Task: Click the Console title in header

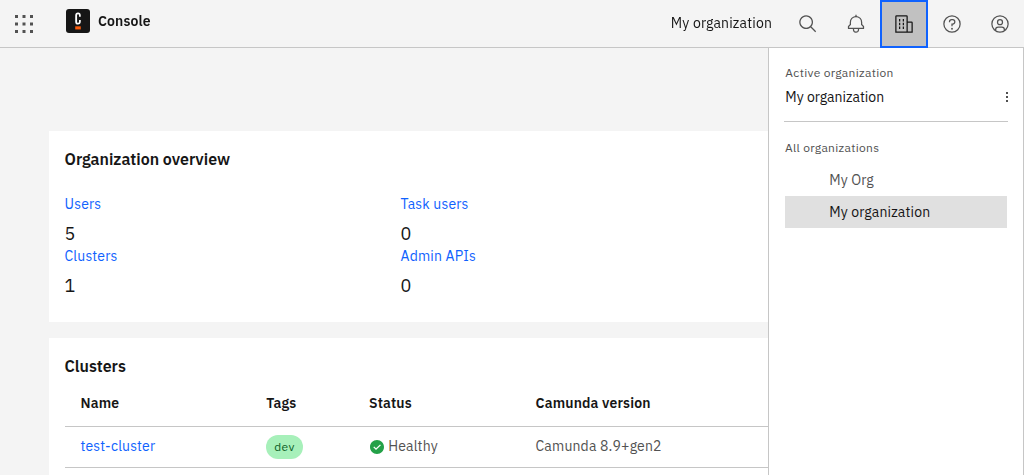Action: click(x=124, y=21)
